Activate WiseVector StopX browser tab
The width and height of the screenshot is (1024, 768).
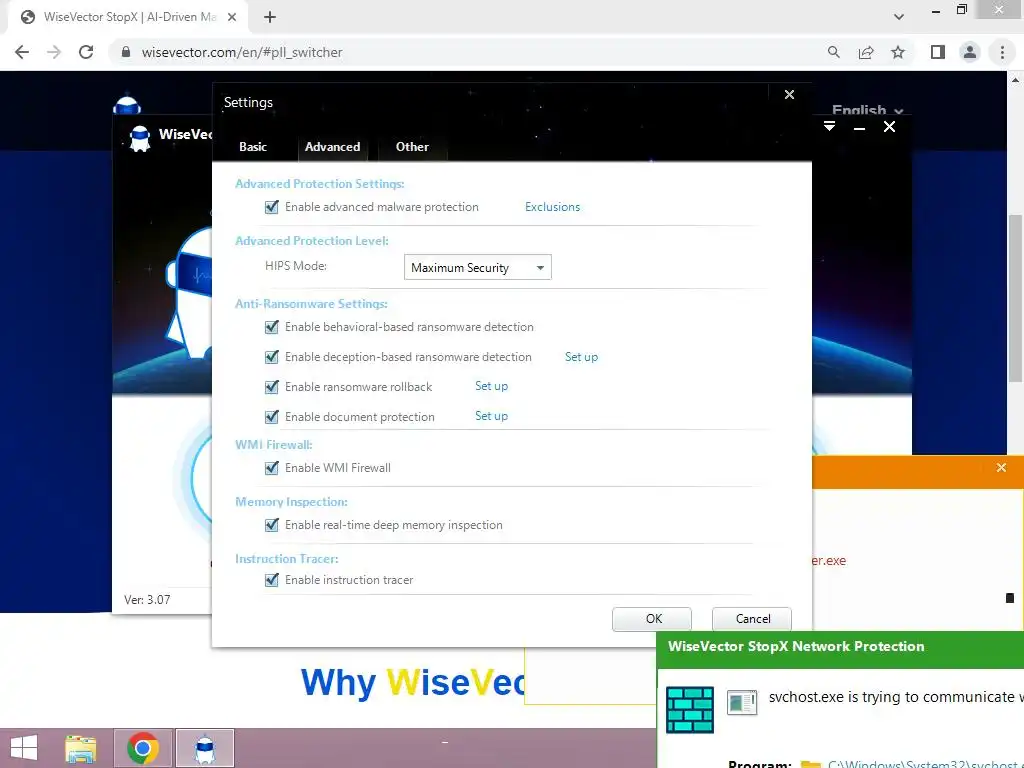(x=129, y=17)
